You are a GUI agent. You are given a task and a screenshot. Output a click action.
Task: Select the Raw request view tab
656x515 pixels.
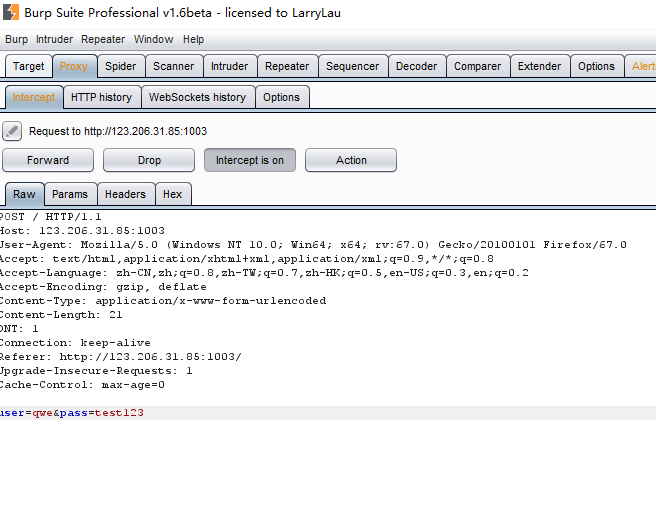point(24,194)
